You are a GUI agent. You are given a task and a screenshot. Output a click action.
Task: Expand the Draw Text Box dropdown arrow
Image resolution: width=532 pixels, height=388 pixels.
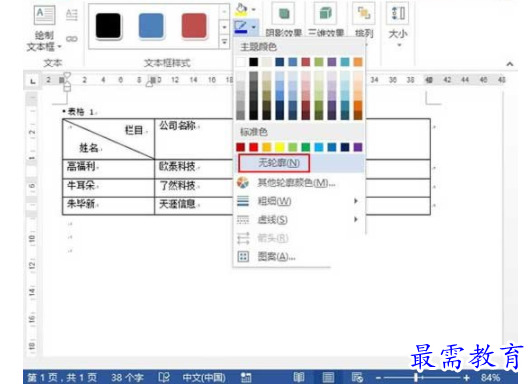coord(59,46)
